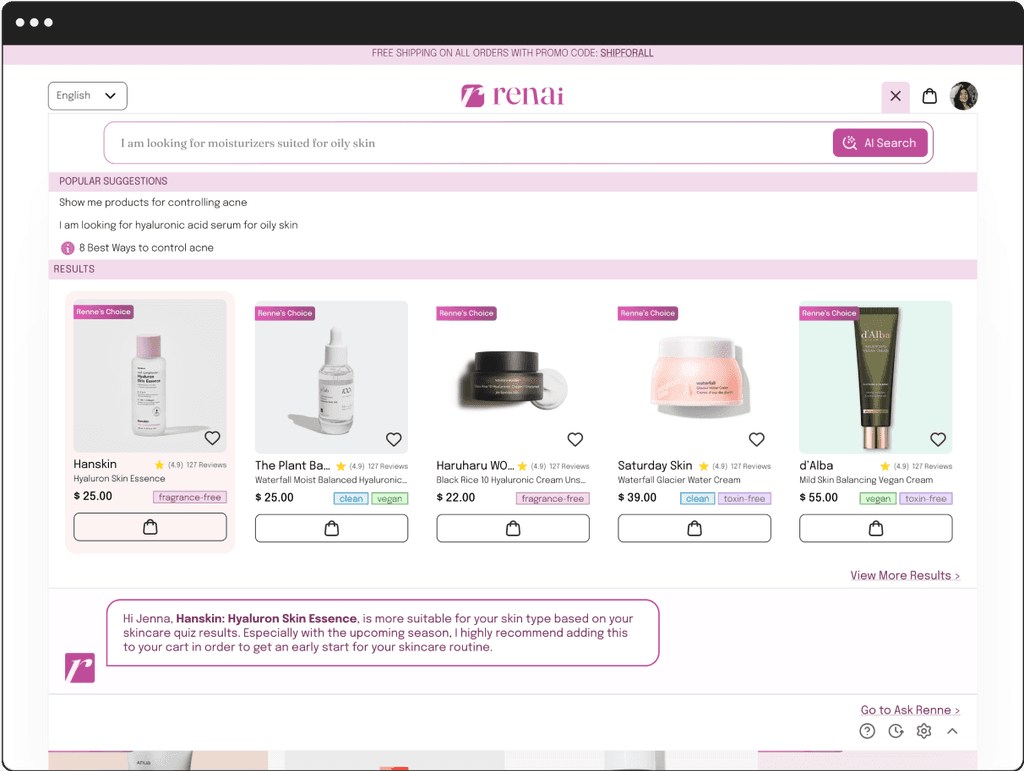Close the AI search panel
1024x771 pixels.
click(x=895, y=96)
